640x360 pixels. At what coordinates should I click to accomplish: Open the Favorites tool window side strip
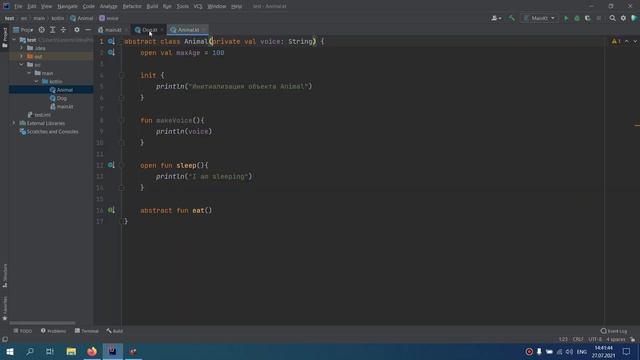click(4, 309)
